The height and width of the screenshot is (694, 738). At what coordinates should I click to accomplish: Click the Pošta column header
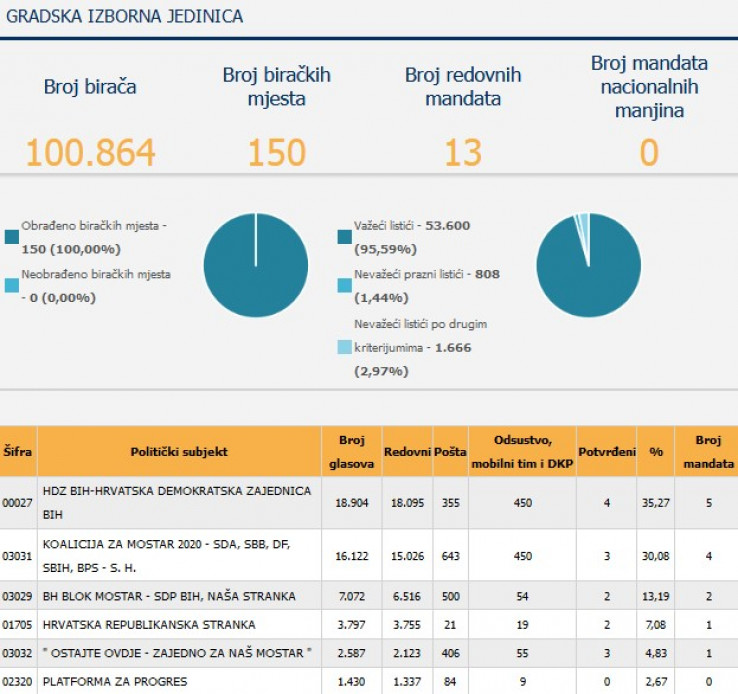point(450,451)
